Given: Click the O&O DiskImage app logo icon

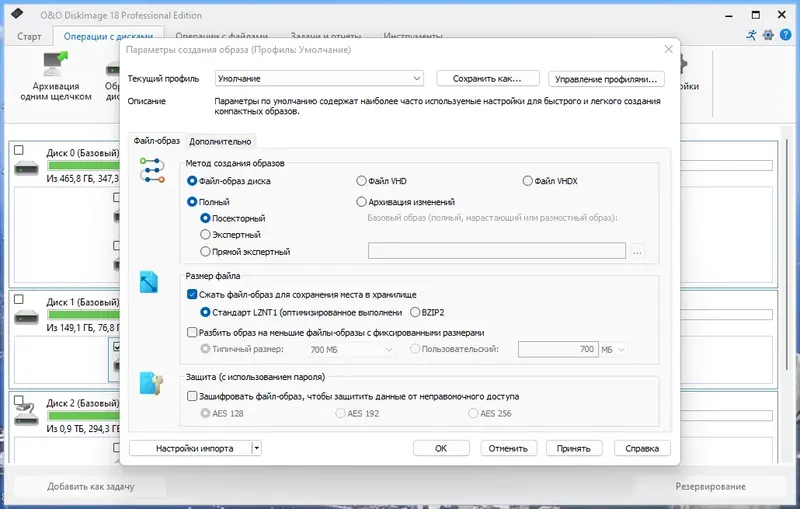Looking at the screenshot, I should tap(17, 14).
